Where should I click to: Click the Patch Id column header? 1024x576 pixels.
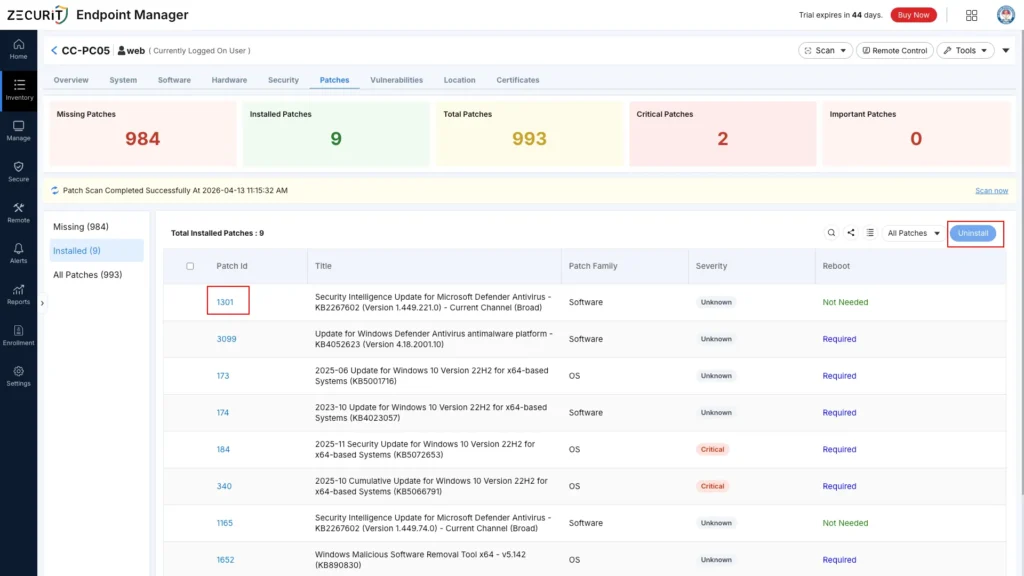[232, 266]
